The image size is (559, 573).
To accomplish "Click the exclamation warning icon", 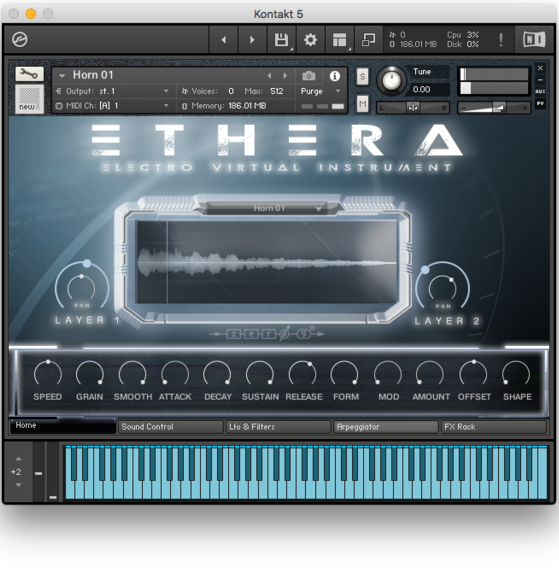I will (x=501, y=39).
